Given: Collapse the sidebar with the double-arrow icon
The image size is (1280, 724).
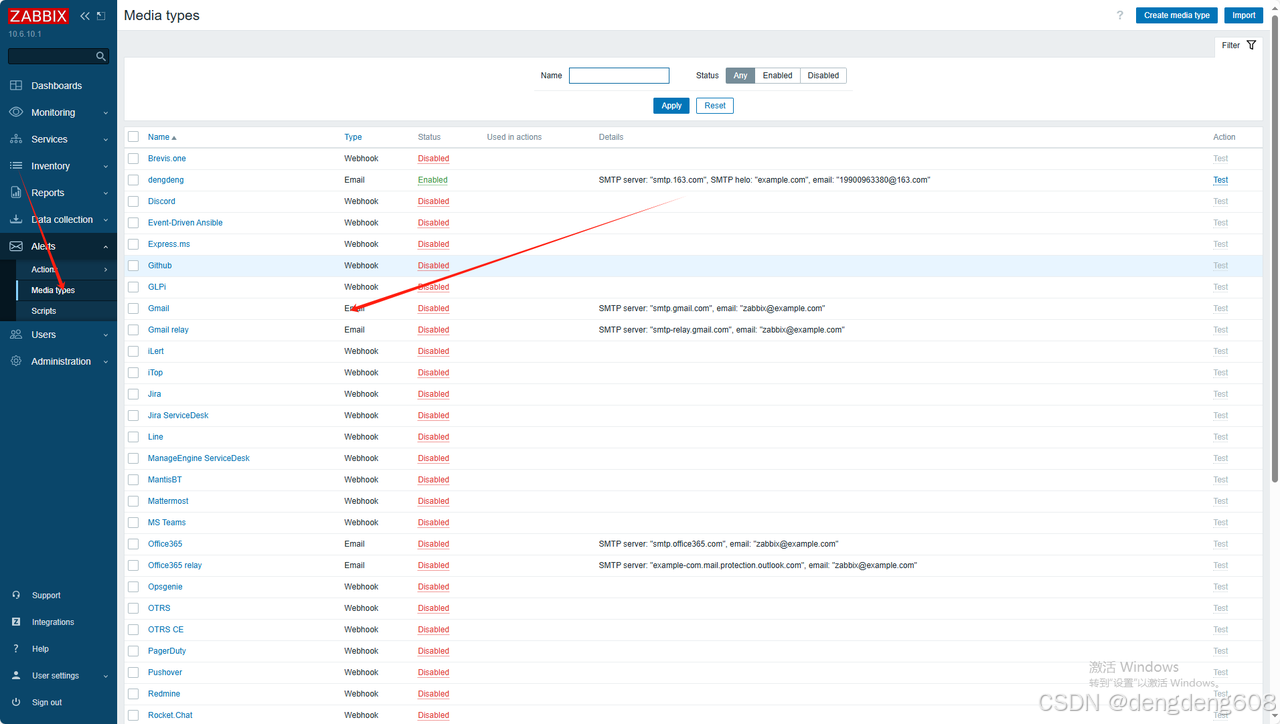Looking at the screenshot, I should [85, 16].
